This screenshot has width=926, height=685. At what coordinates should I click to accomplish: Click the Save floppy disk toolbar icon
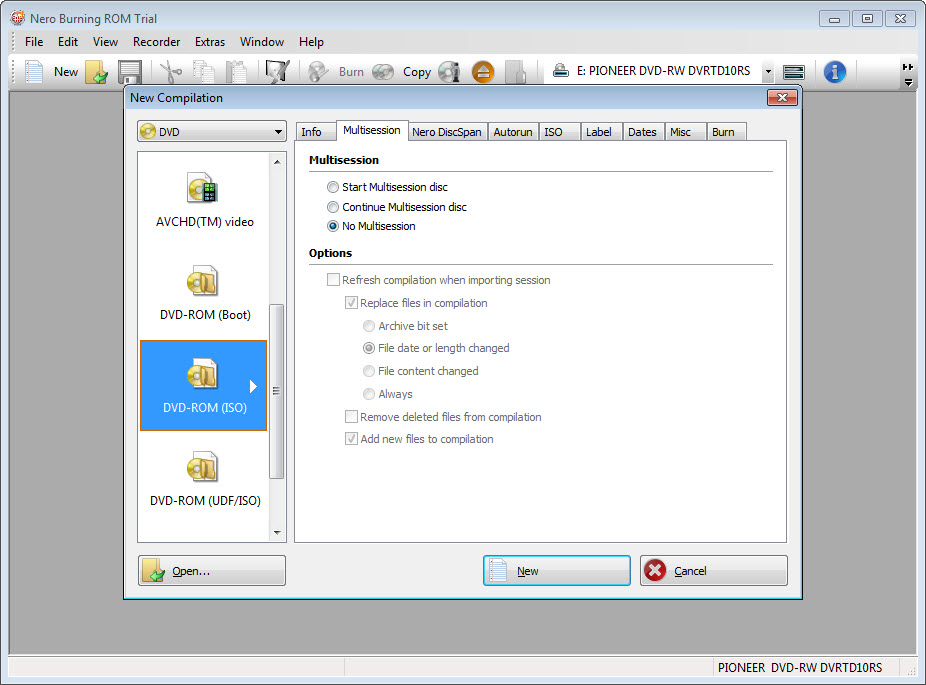tap(130, 72)
